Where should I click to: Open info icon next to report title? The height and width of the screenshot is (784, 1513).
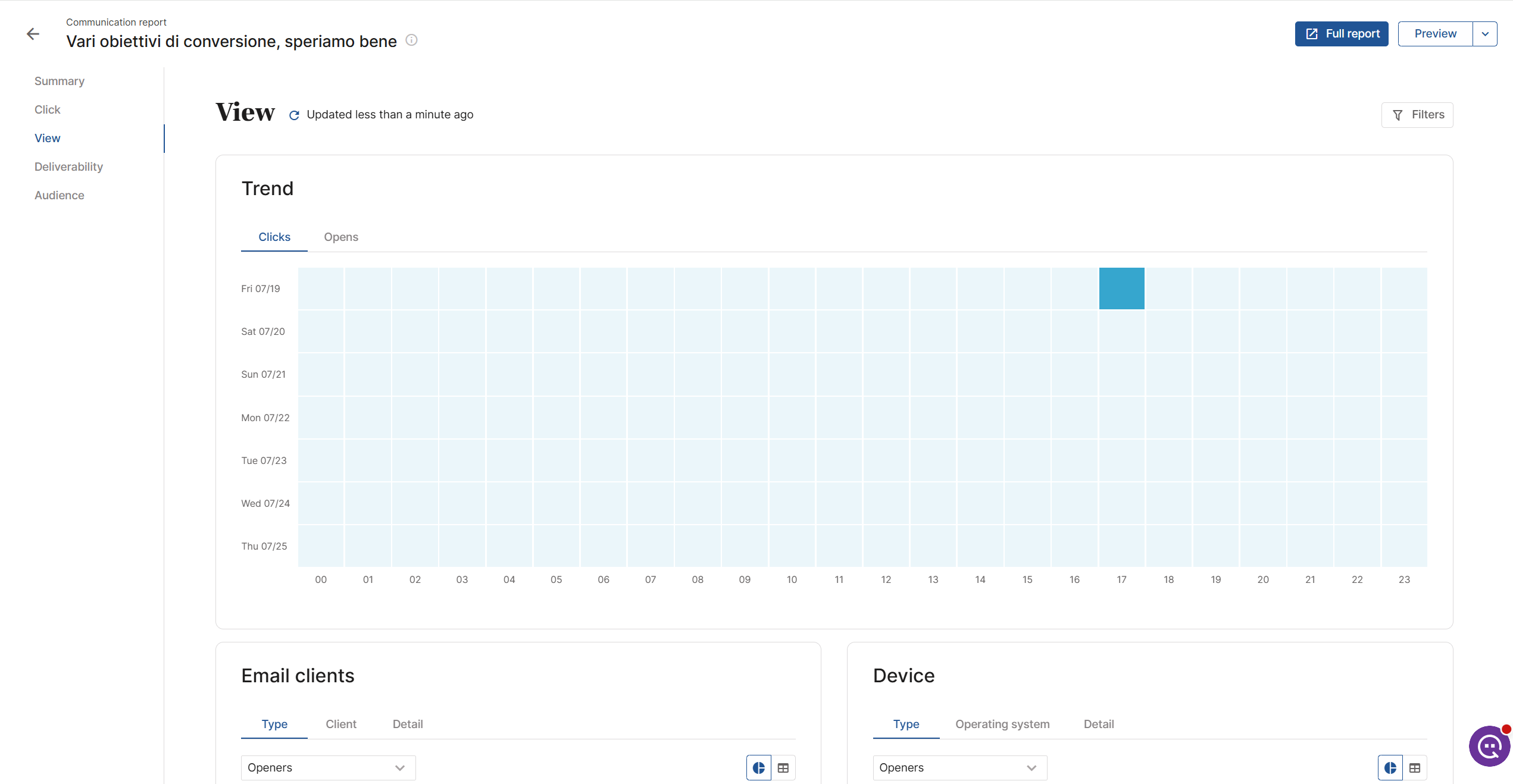click(x=411, y=40)
